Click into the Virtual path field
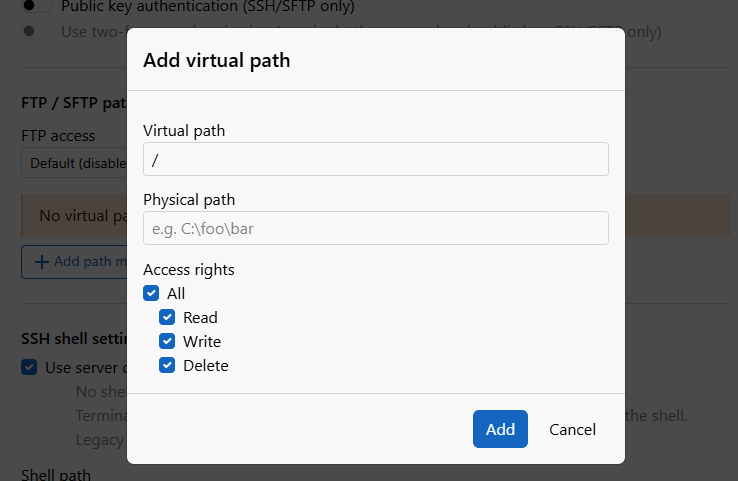Viewport: 738px width, 481px height. (376, 159)
